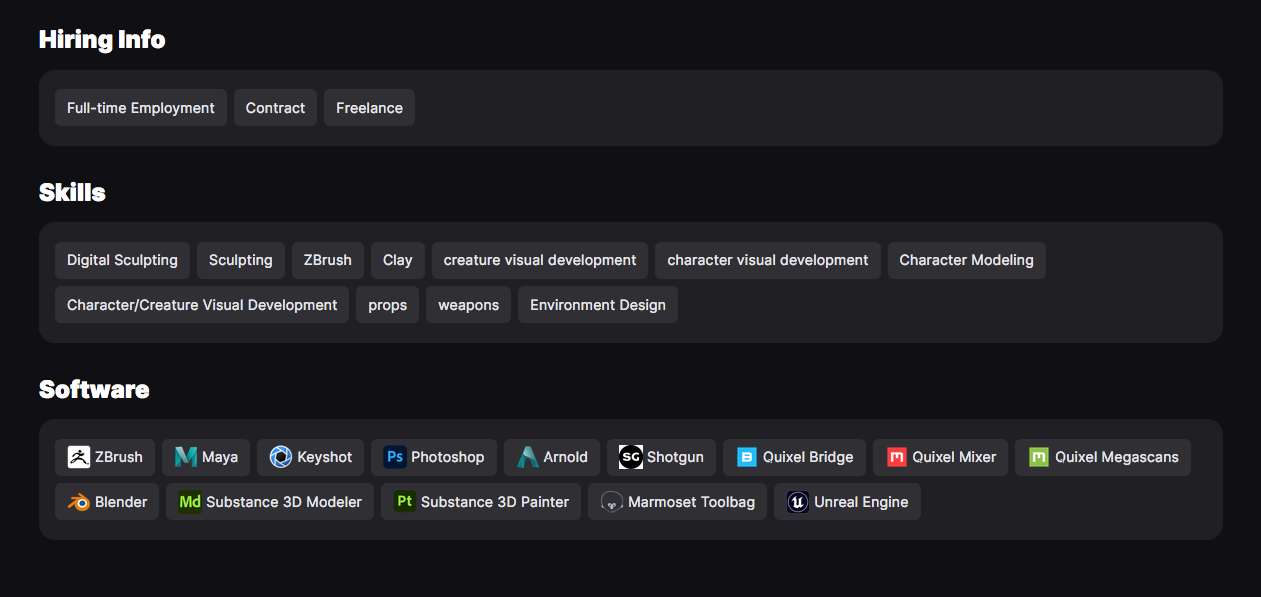
Task: Select the green Quixel Megascans icon
Action: point(1039,457)
